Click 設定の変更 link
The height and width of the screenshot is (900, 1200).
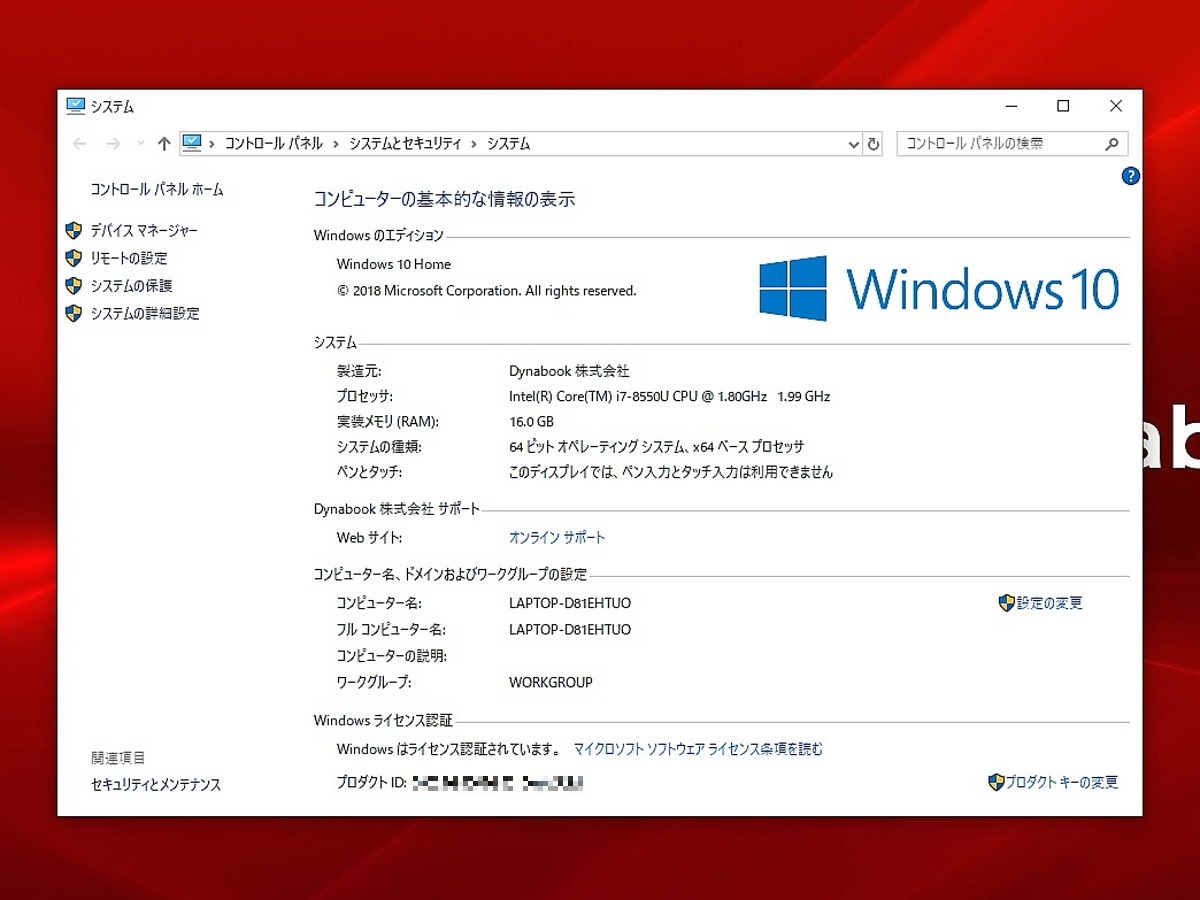[1050, 603]
